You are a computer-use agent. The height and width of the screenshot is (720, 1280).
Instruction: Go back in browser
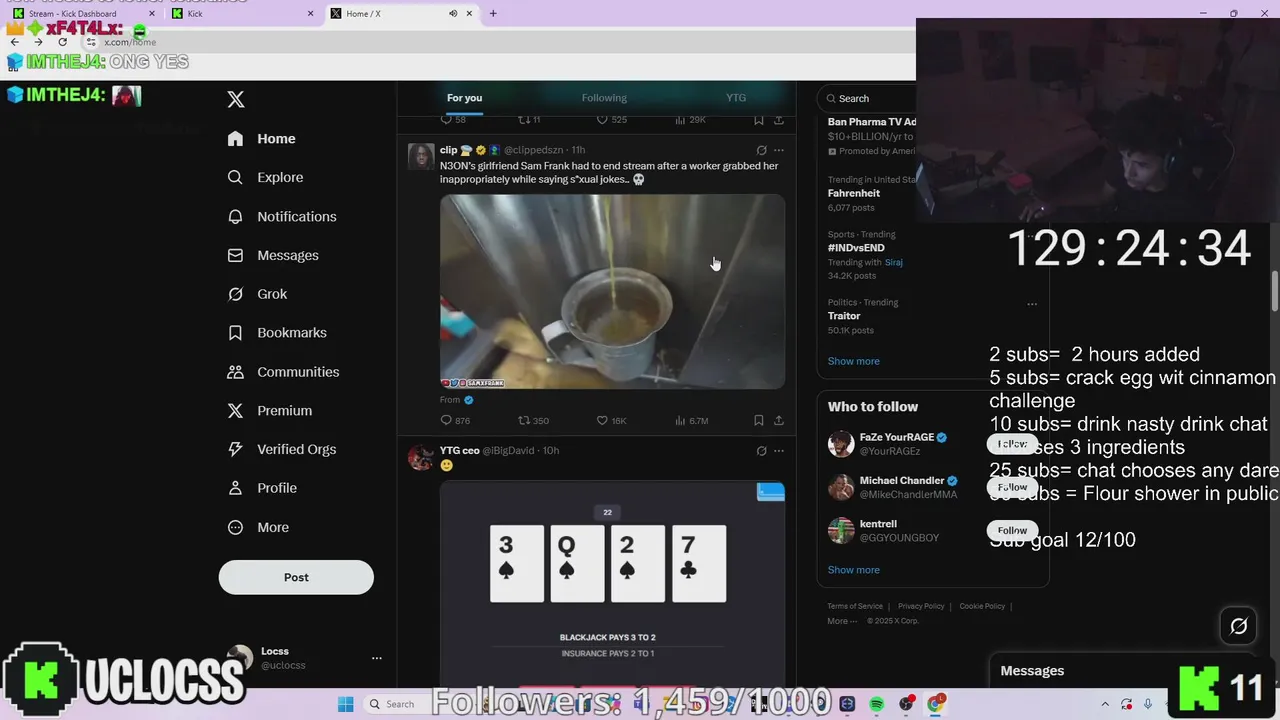[14, 42]
